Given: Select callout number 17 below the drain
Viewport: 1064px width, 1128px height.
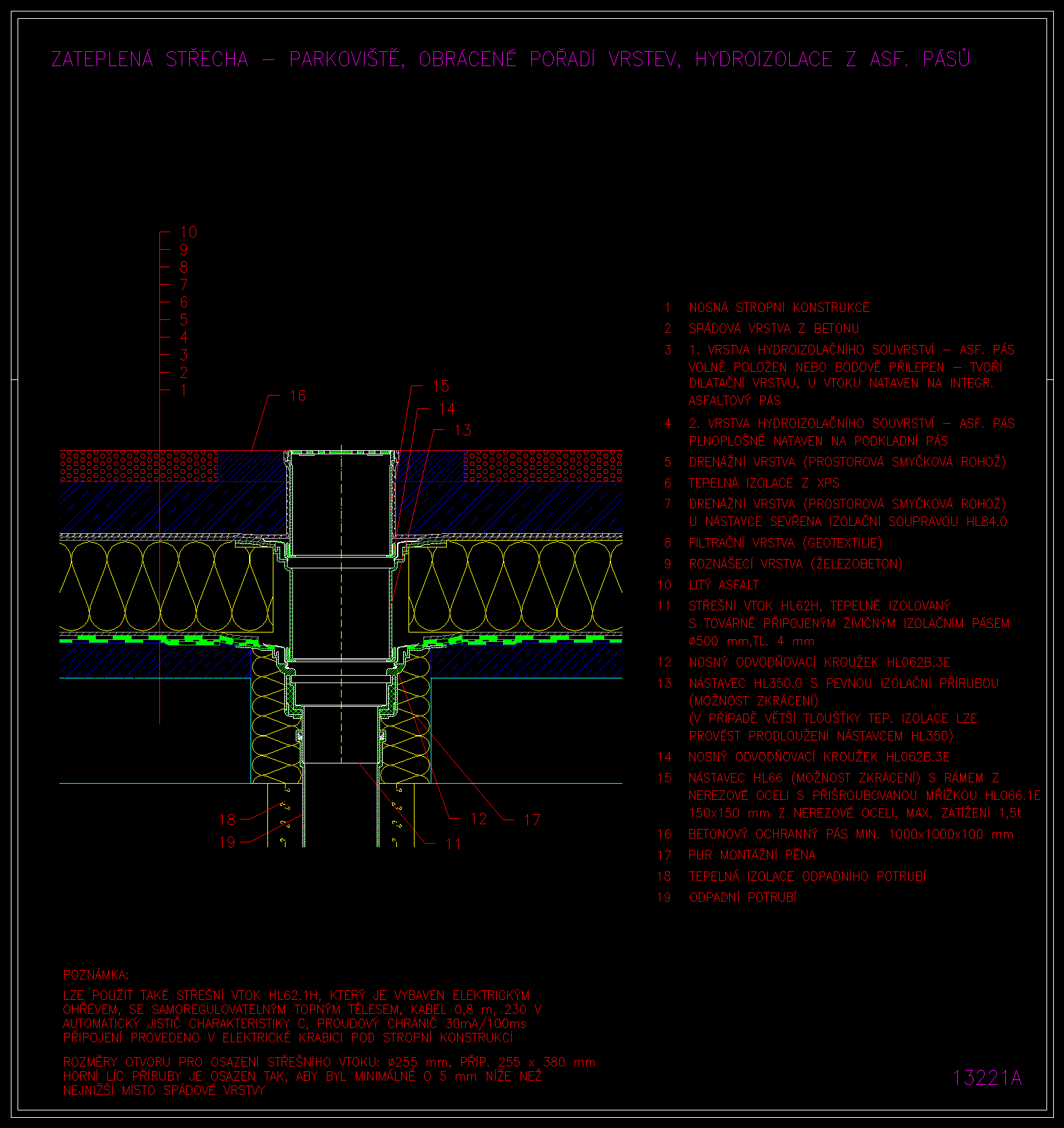Looking at the screenshot, I should (x=532, y=820).
